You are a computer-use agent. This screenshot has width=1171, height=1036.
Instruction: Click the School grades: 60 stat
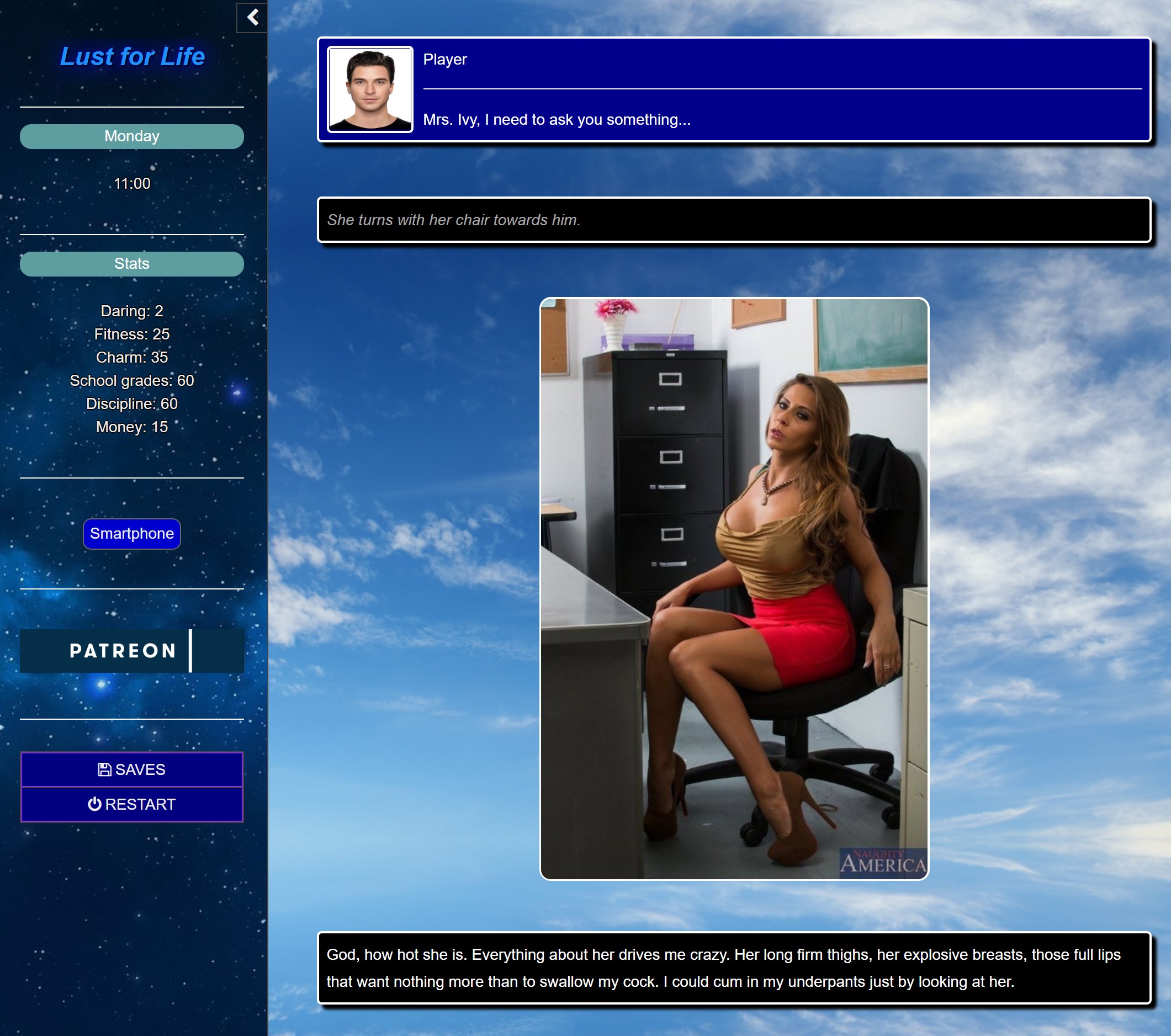click(132, 381)
